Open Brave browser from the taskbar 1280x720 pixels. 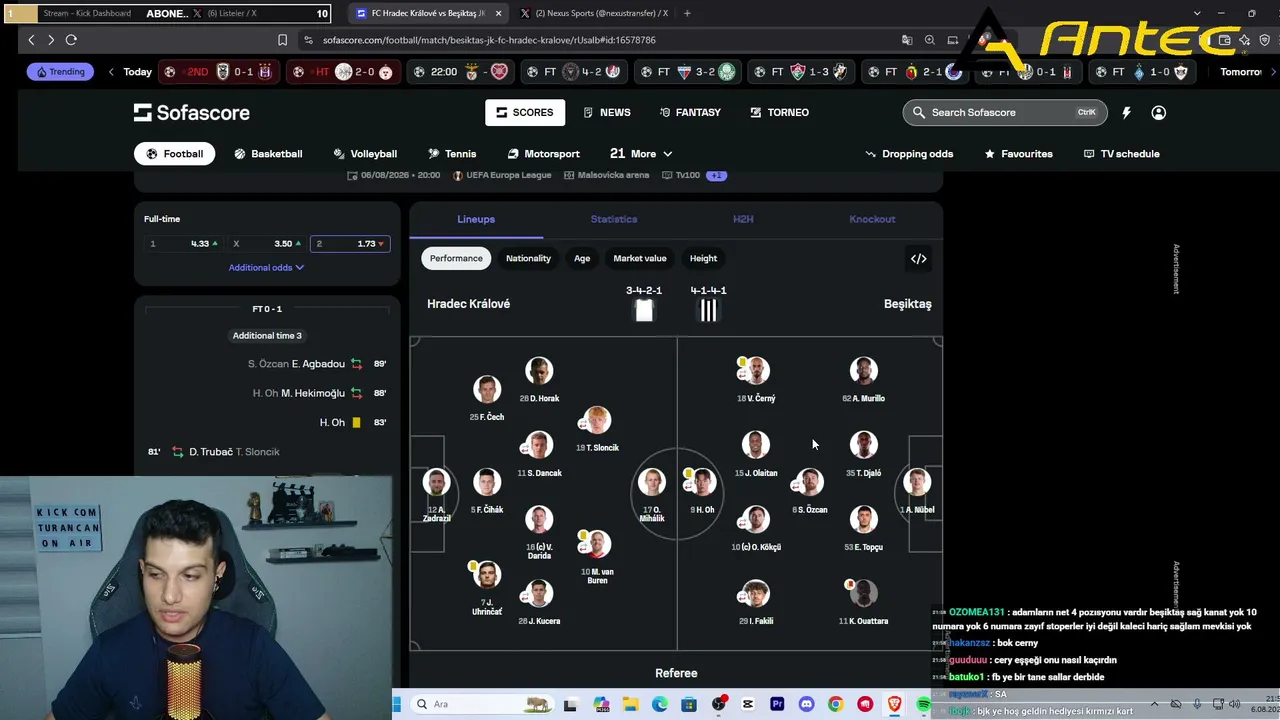click(x=894, y=704)
